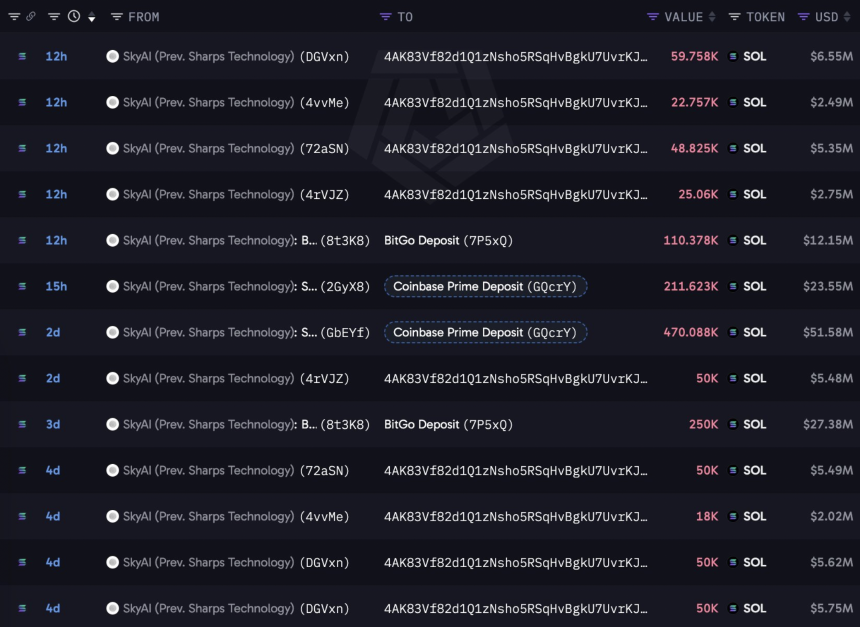Open the Coinbase Prime Deposit tag in the 15h row
Viewport: 860px width, 627px height.
point(485,286)
